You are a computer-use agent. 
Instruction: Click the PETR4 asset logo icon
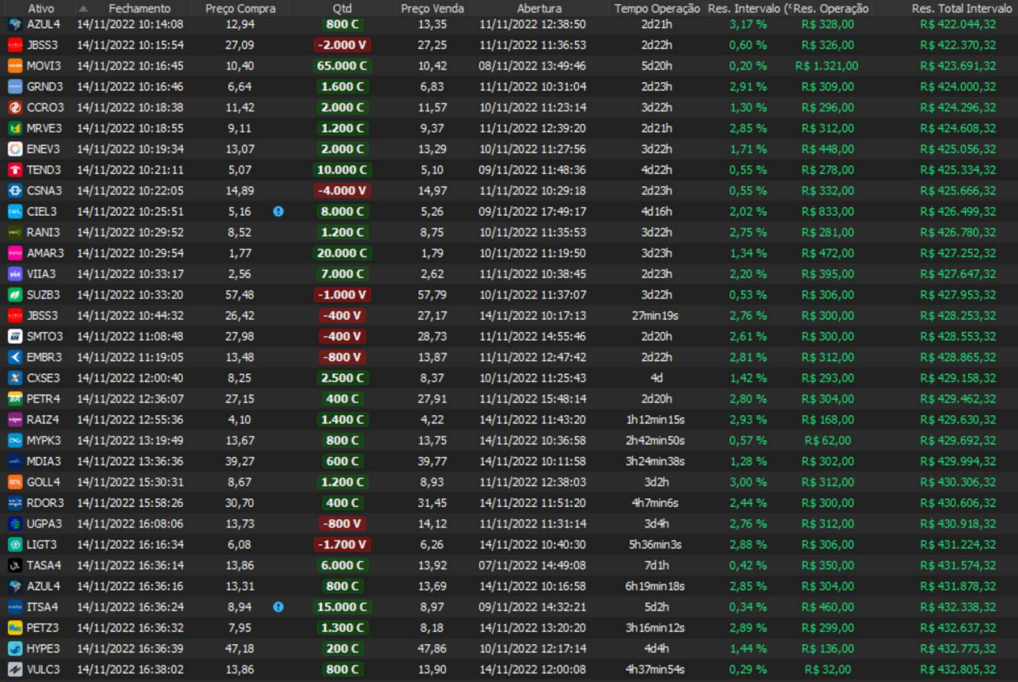tap(15, 399)
